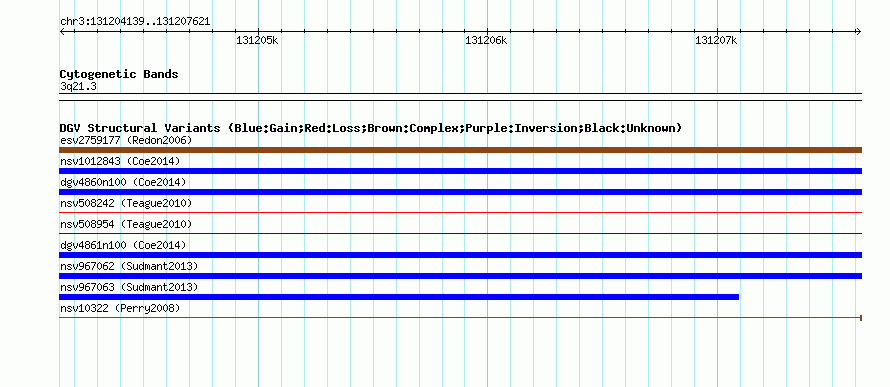Click the esv2759177 (Redon2006) label
The height and width of the screenshot is (387, 890).
pyautogui.click(x=126, y=140)
